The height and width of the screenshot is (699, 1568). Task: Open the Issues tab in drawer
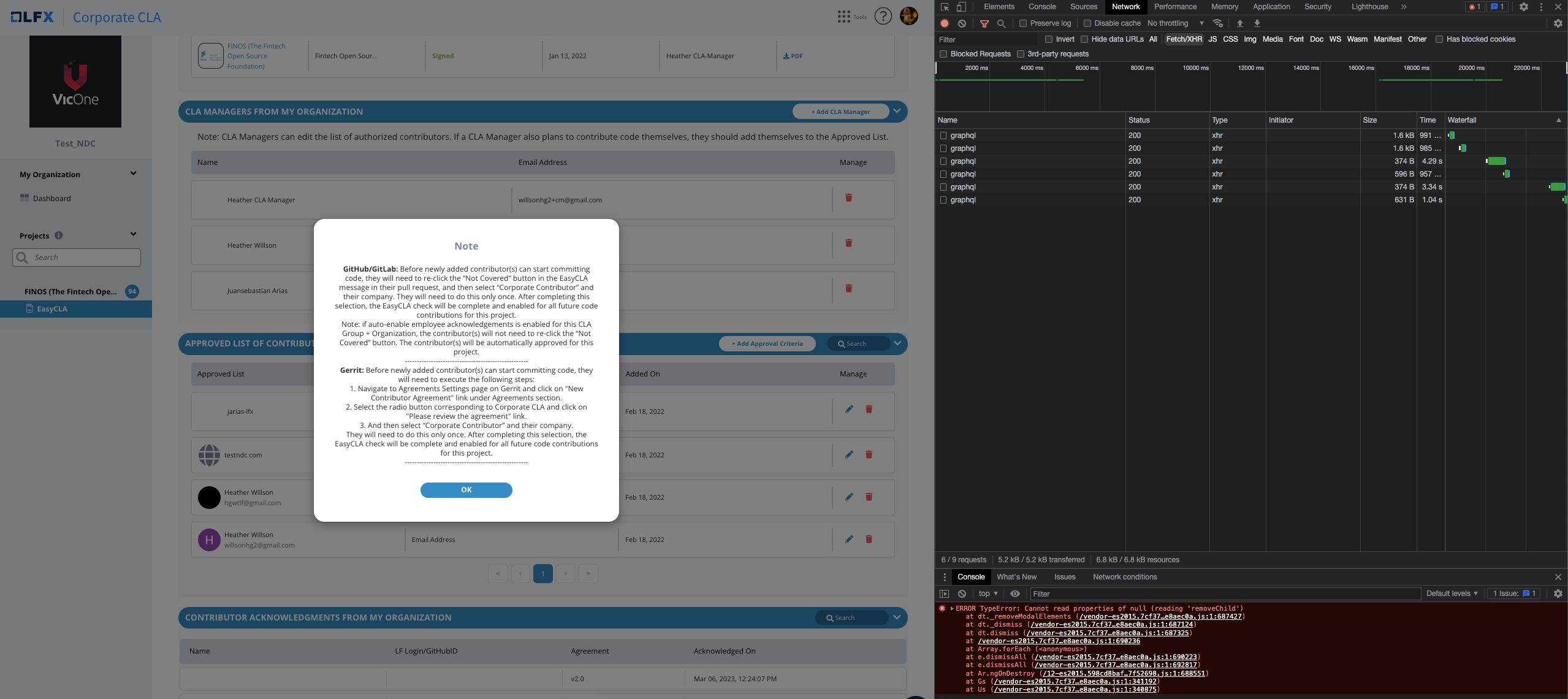[x=1064, y=577]
